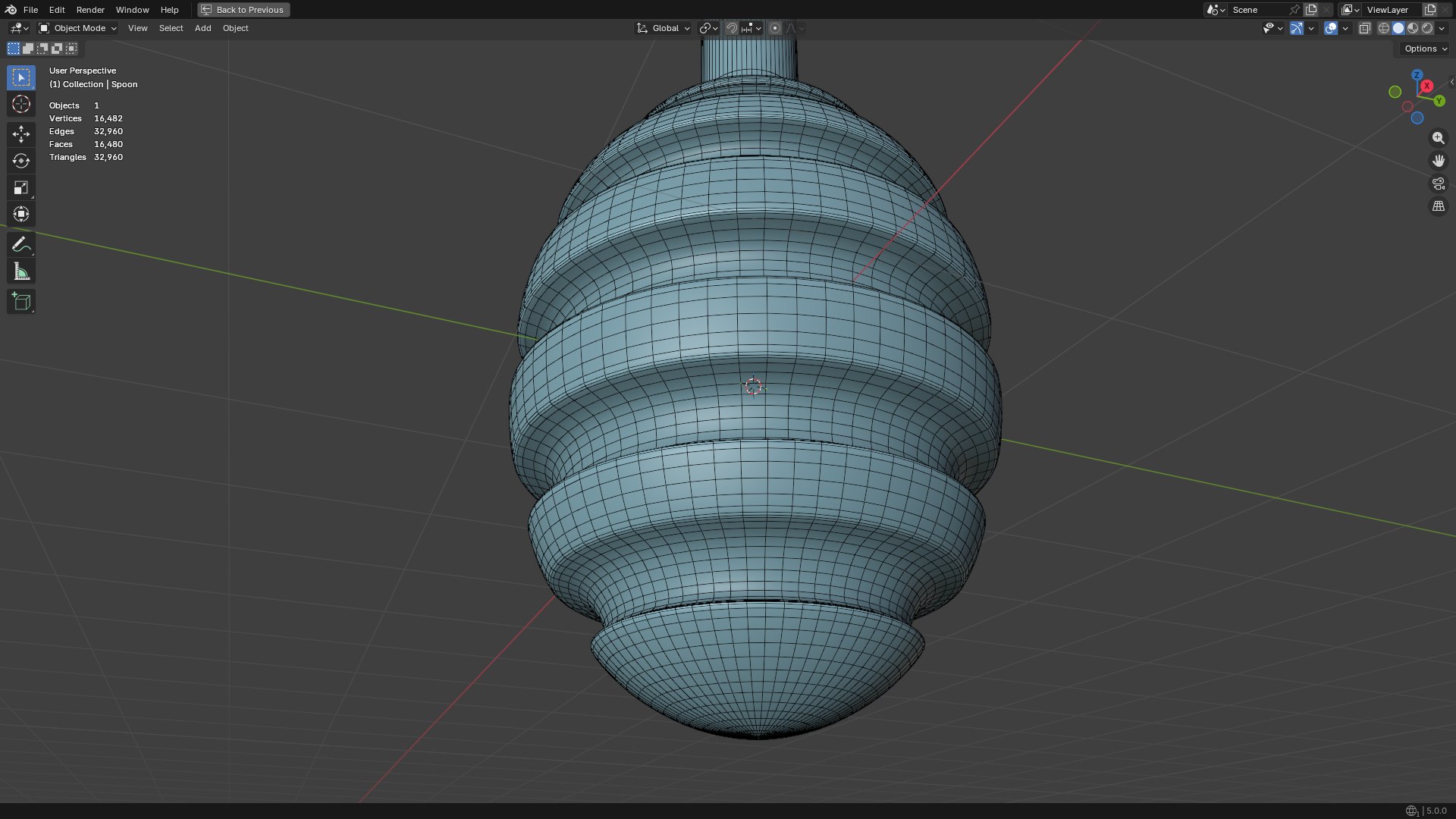The height and width of the screenshot is (819, 1456).
Task: Click the X axis on navigation gizmo
Action: click(1426, 86)
